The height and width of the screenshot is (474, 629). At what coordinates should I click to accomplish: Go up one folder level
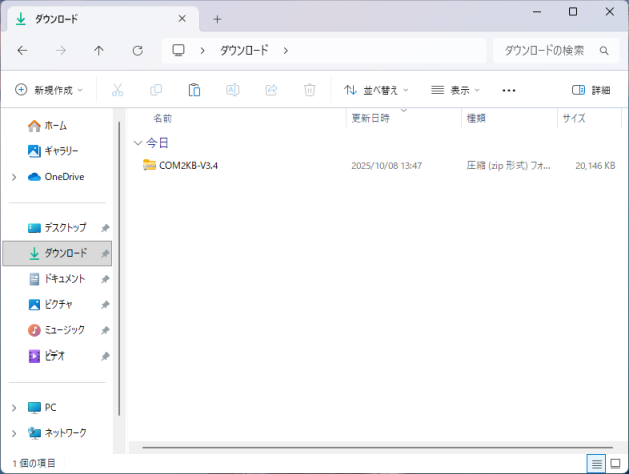coord(99,50)
